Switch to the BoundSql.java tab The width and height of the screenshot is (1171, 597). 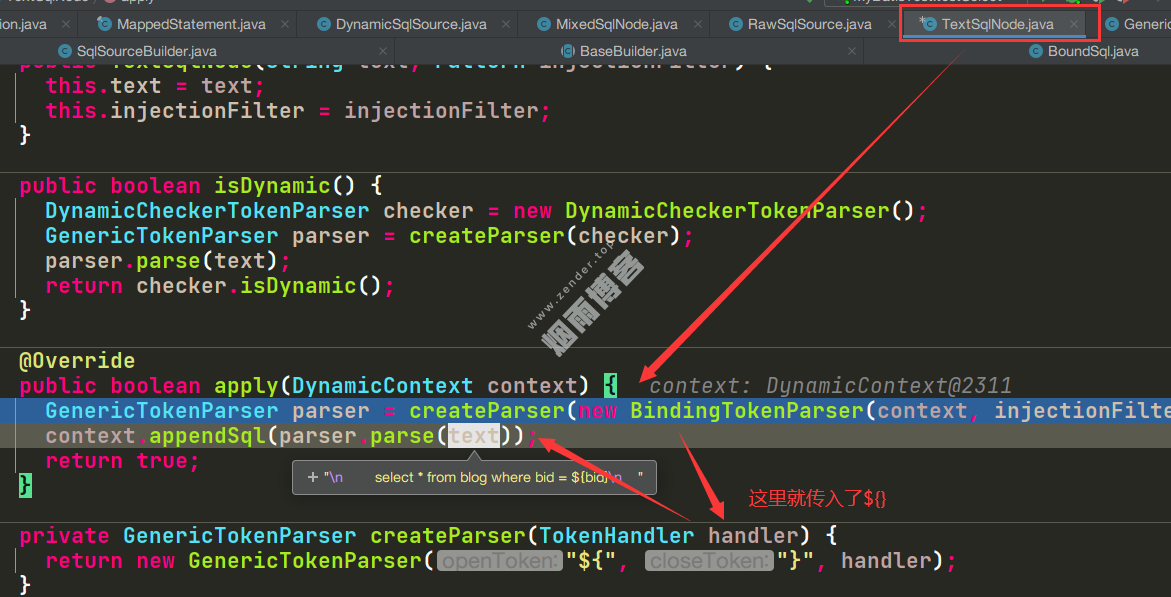(x=1092, y=50)
